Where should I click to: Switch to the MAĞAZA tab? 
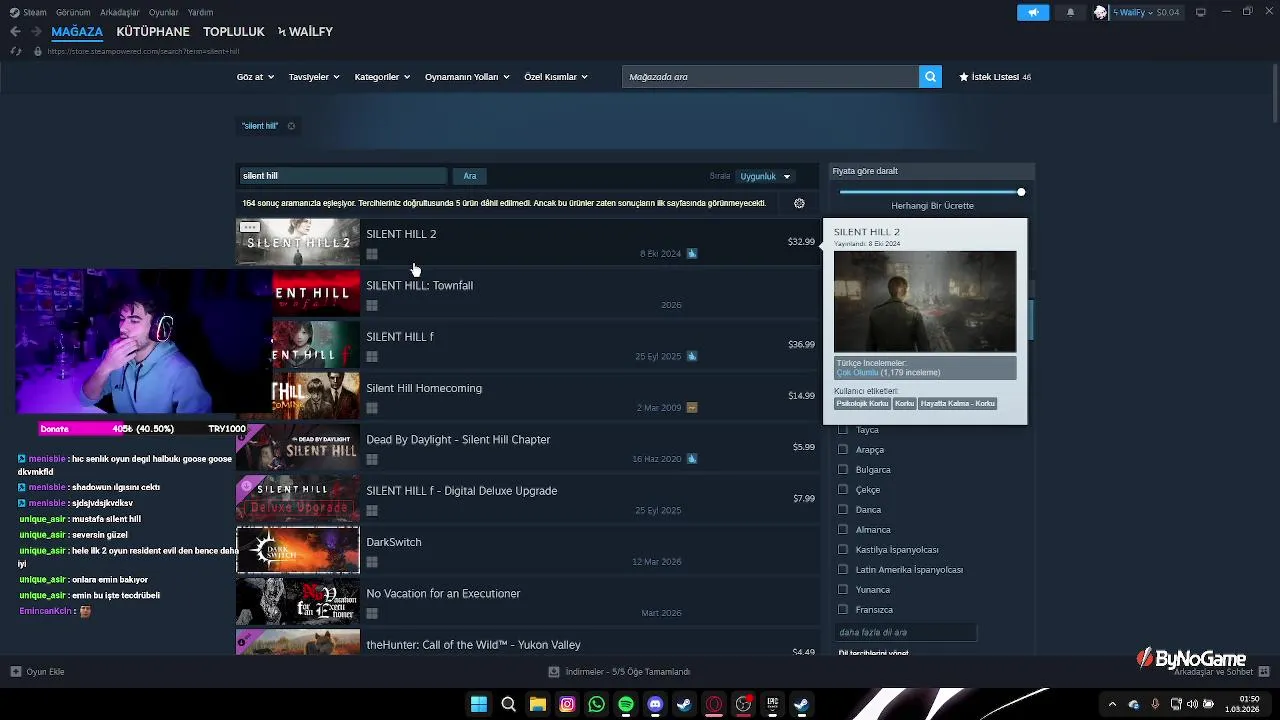click(x=77, y=32)
